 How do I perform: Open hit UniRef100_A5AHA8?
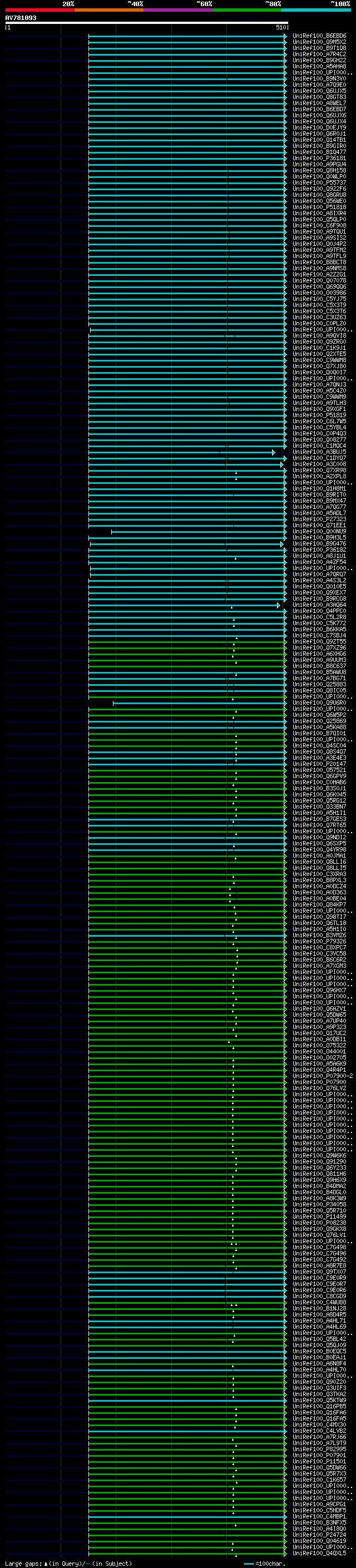click(319, 66)
